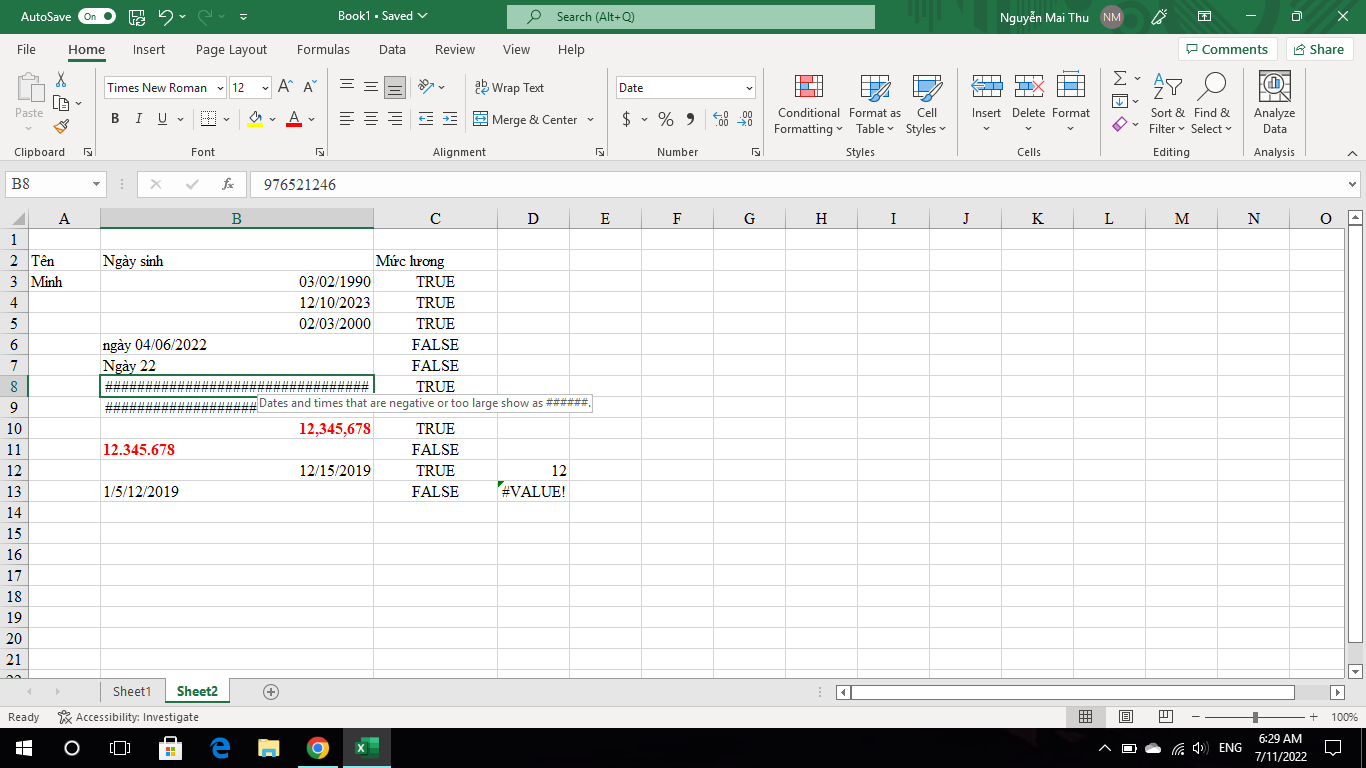Switch to the Review tab

(455, 49)
